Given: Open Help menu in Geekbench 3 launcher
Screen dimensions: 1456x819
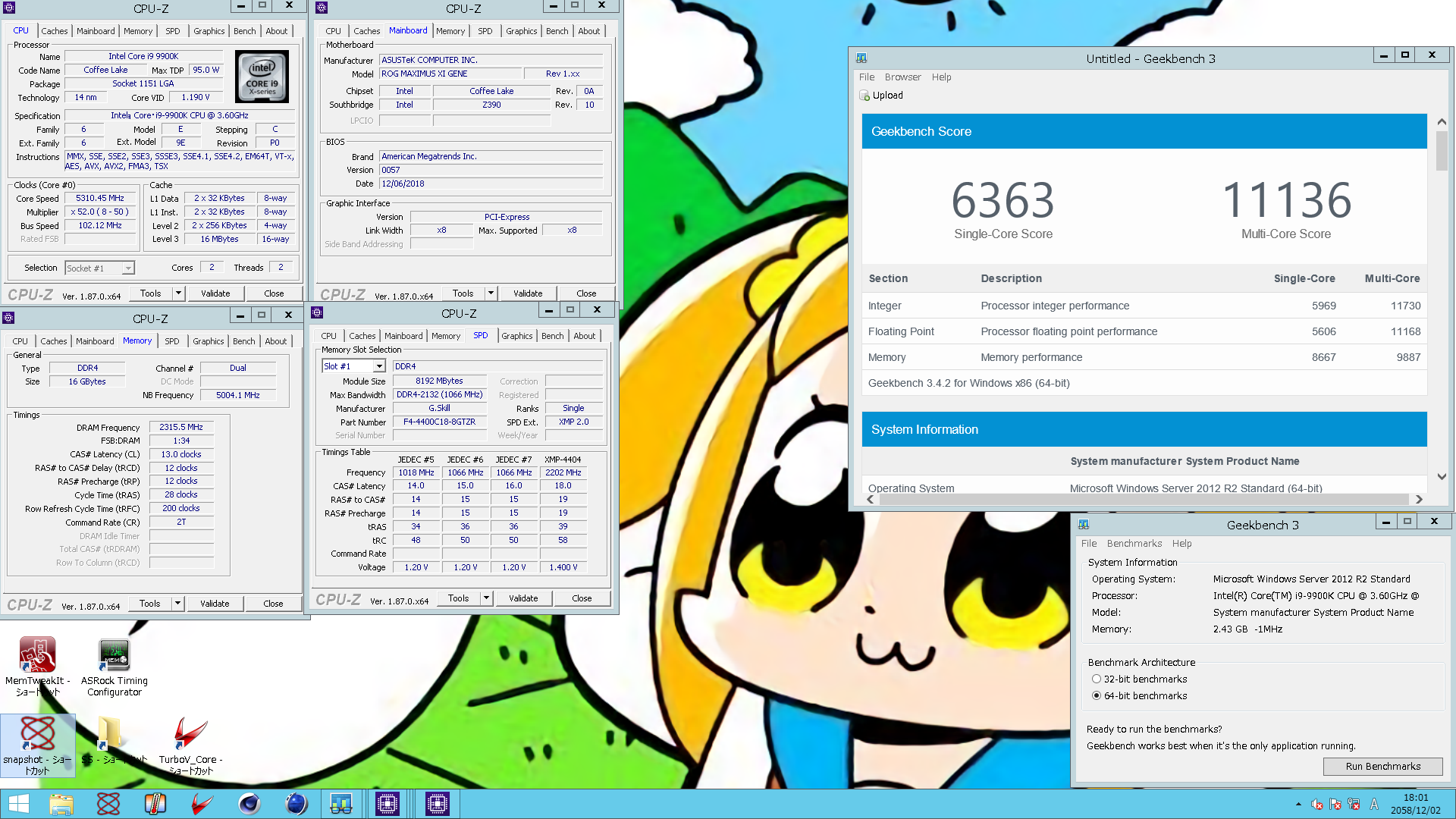Looking at the screenshot, I should 1181,544.
